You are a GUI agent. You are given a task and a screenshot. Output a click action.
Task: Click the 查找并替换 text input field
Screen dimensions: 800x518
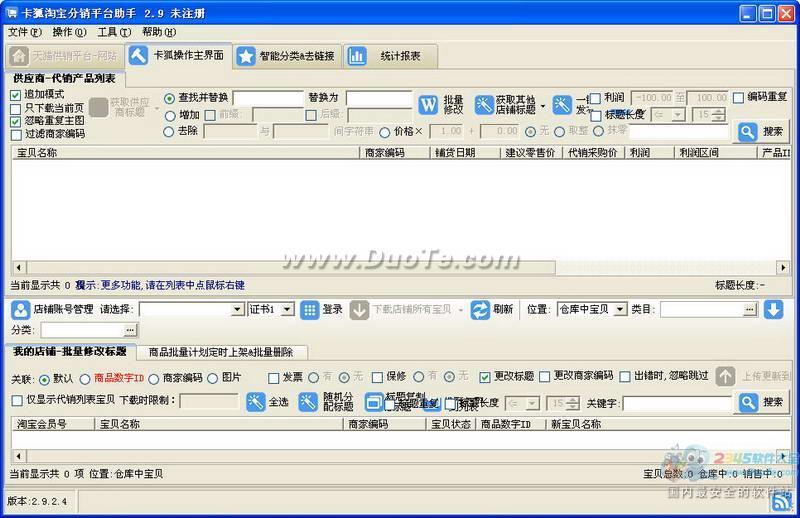pyautogui.click(x=268, y=98)
